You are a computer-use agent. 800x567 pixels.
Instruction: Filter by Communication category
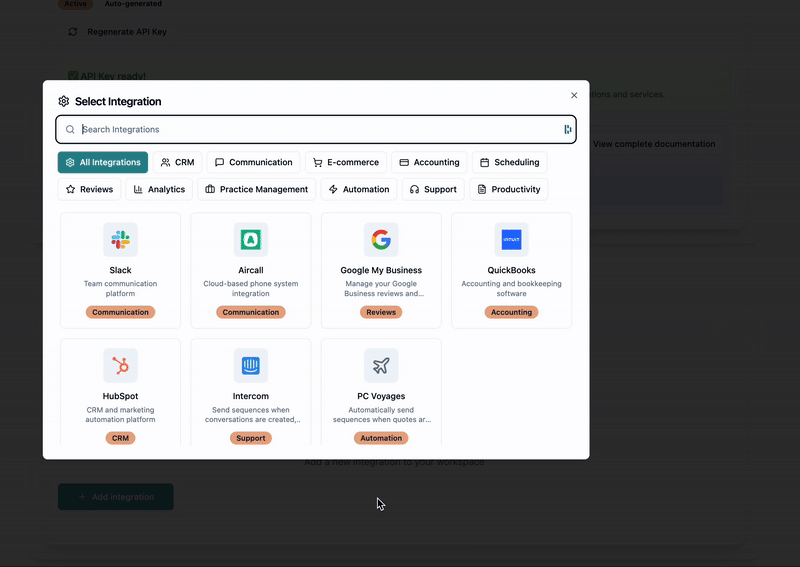coord(254,162)
